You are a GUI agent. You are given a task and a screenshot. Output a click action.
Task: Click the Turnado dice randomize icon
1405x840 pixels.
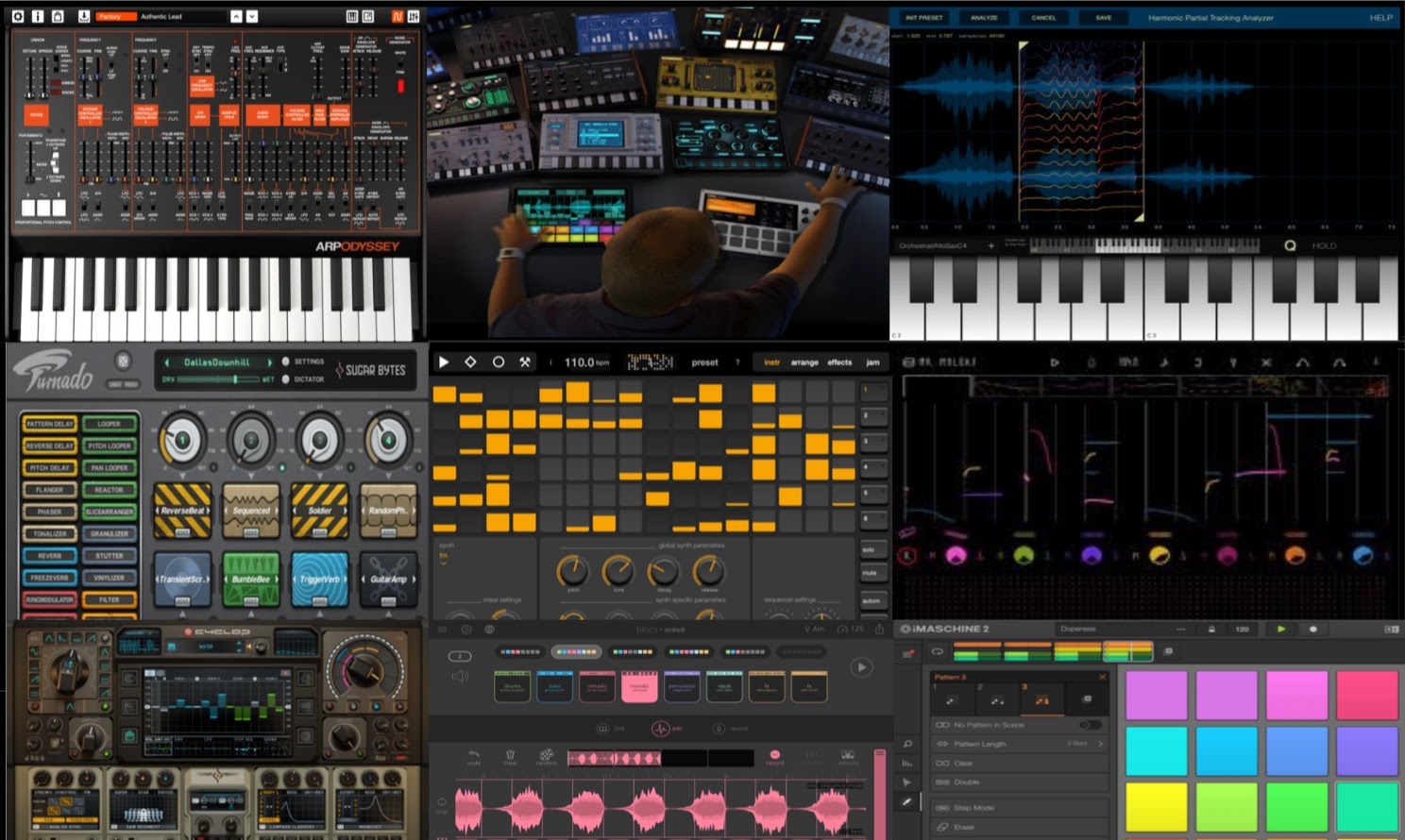[123, 361]
